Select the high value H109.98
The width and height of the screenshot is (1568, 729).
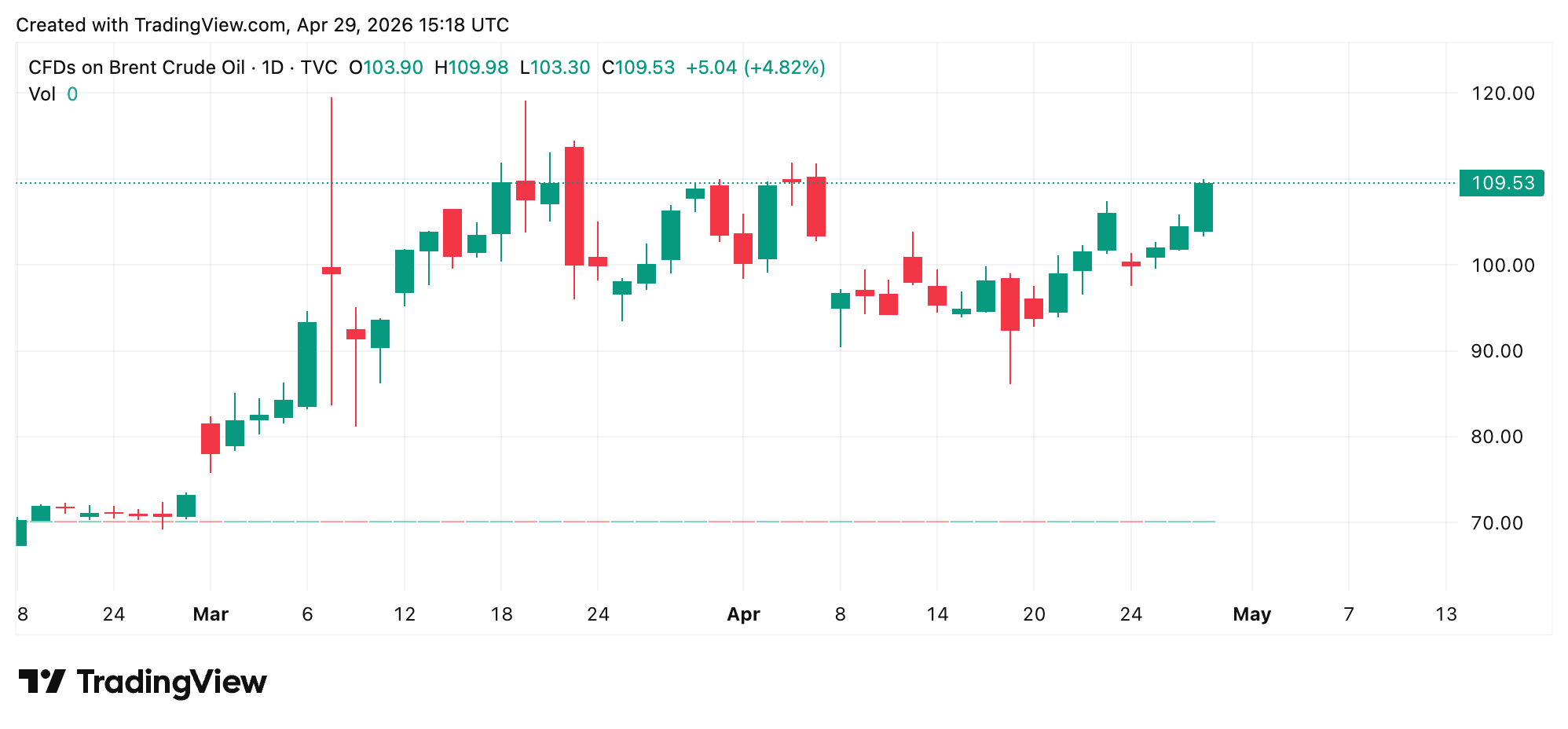coord(471,68)
